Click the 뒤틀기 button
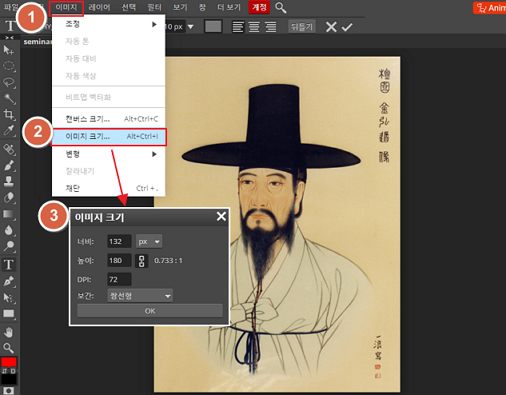 302,27
